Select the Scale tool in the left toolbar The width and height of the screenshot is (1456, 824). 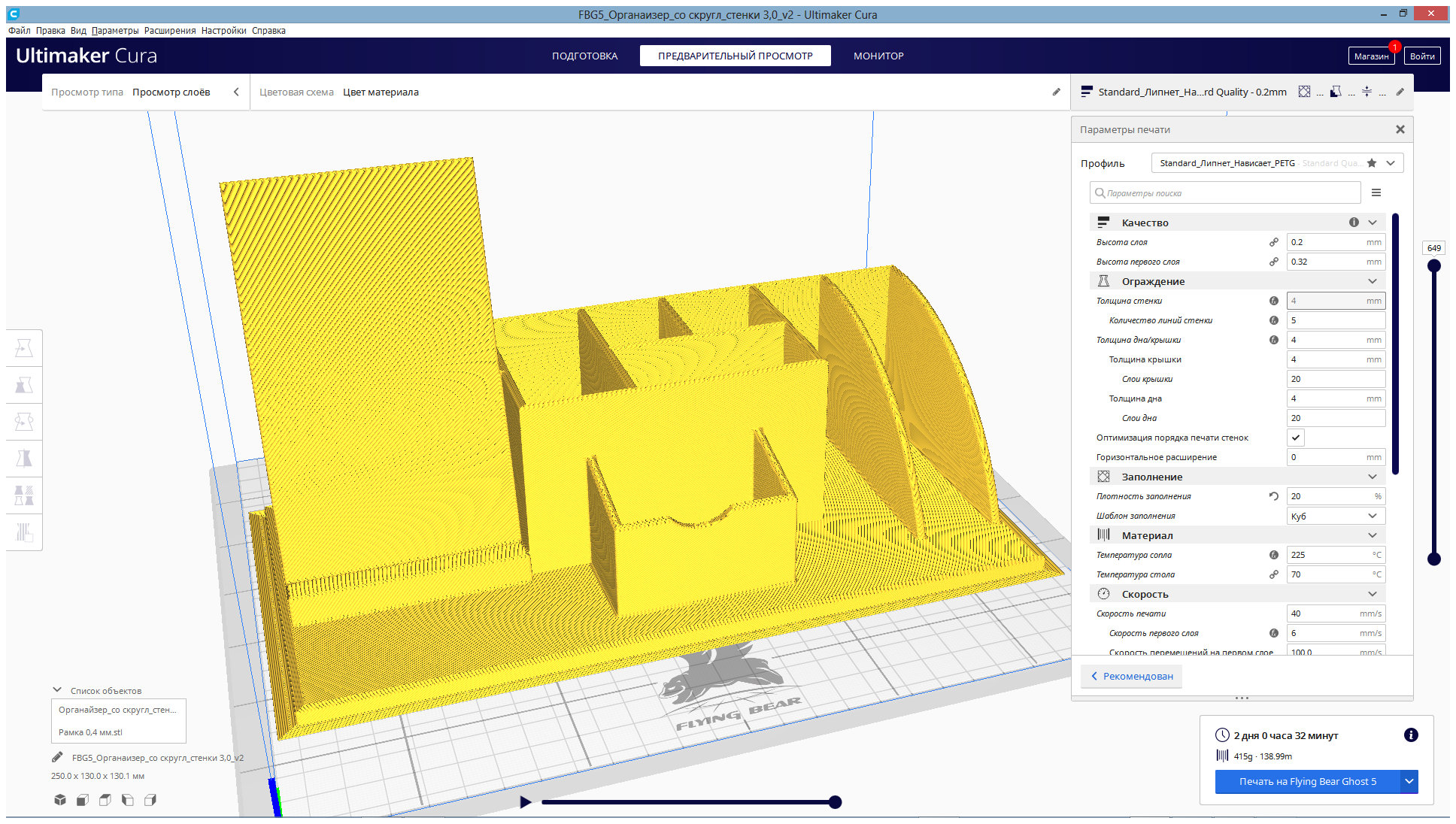point(24,385)
